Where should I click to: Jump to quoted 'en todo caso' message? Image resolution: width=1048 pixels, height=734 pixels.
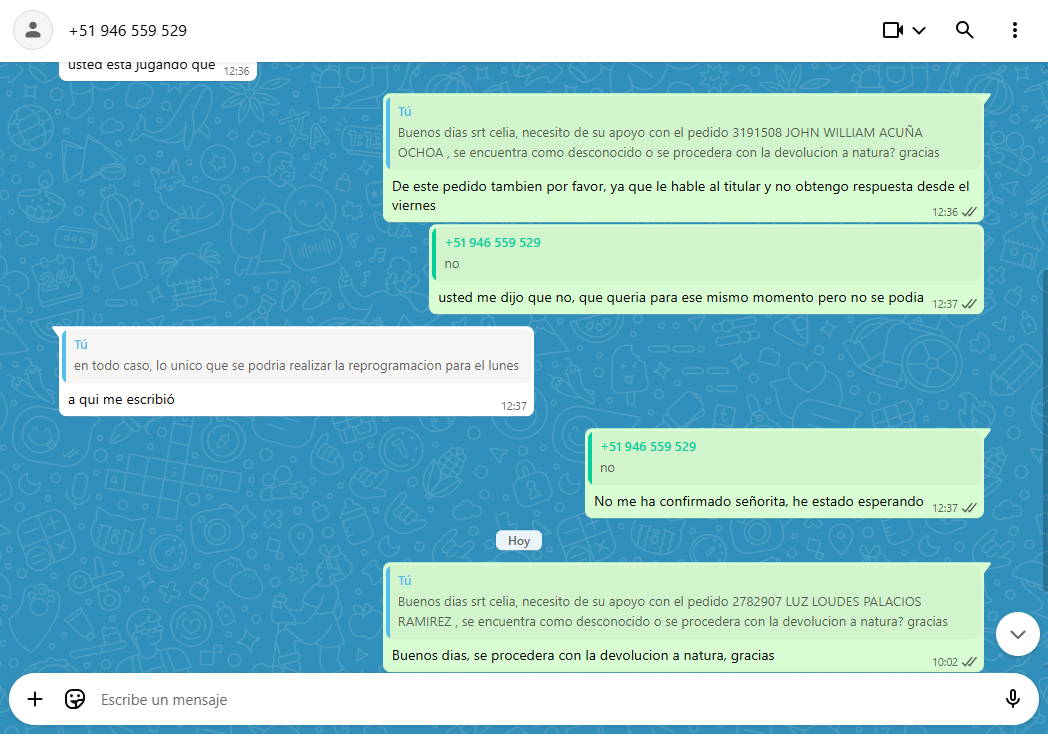point(296,356)
